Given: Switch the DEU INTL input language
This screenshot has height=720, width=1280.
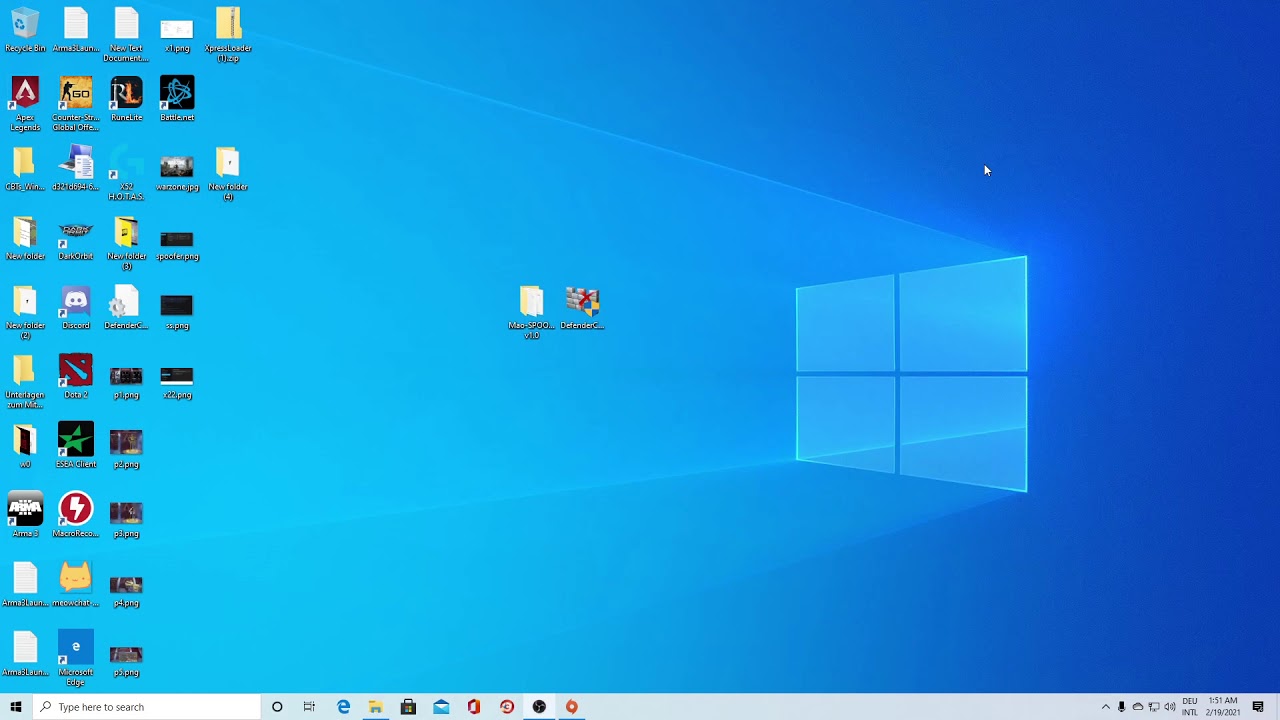Looking at the screenshot, I should [1190, 707].
